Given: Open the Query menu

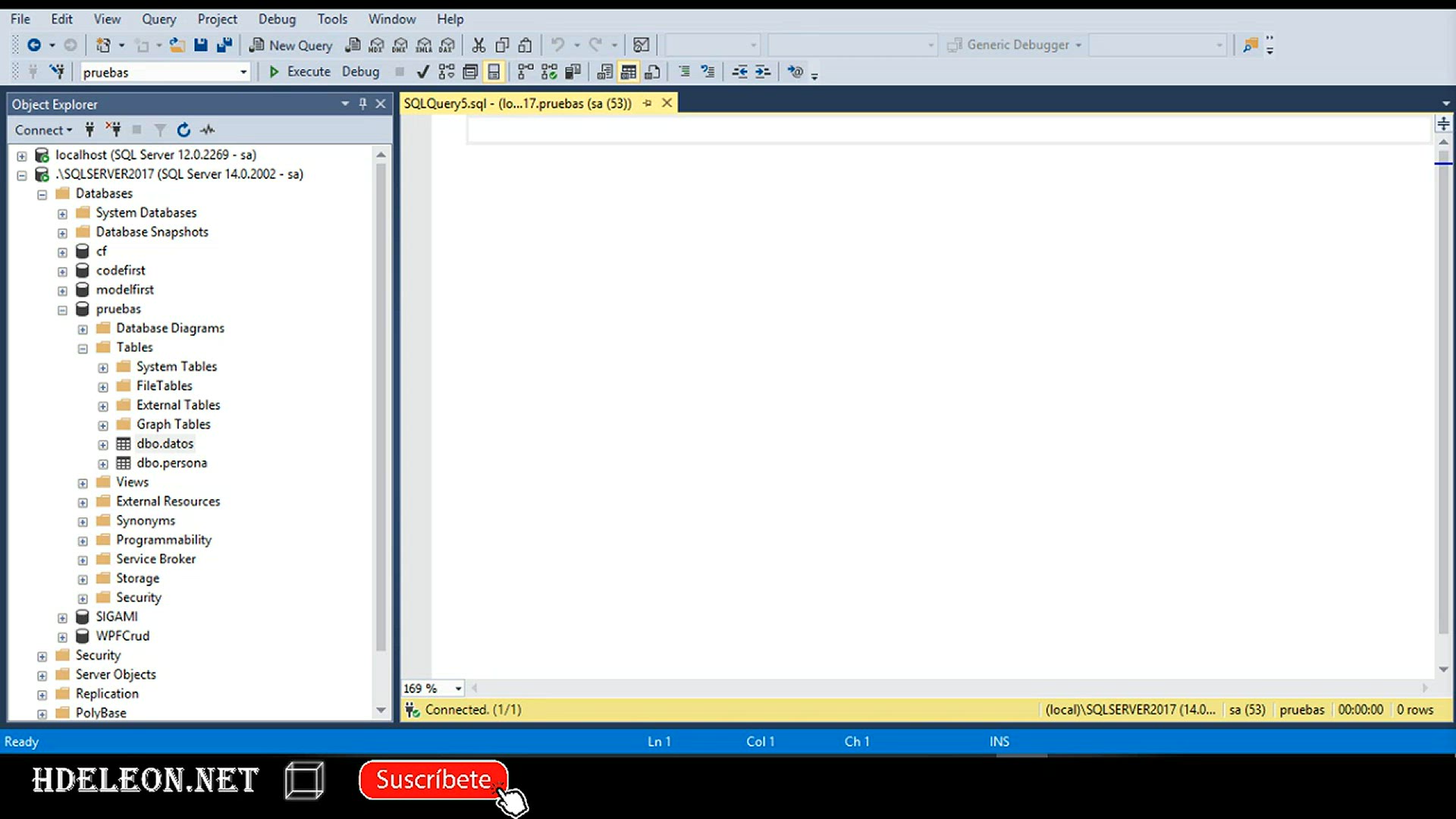Looking at the screenshot, I should pos(158,19).
